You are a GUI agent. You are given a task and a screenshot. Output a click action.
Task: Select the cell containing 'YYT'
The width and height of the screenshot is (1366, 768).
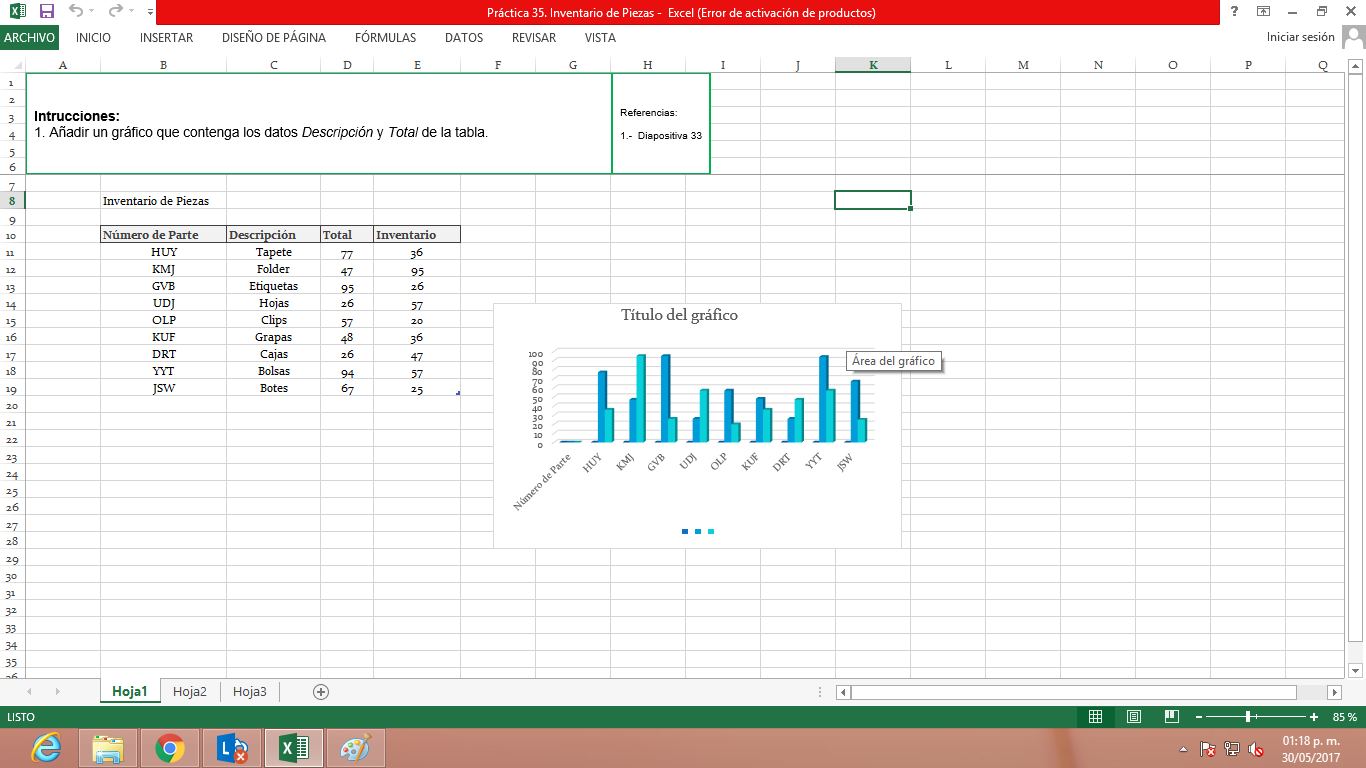tap(163, 371)
